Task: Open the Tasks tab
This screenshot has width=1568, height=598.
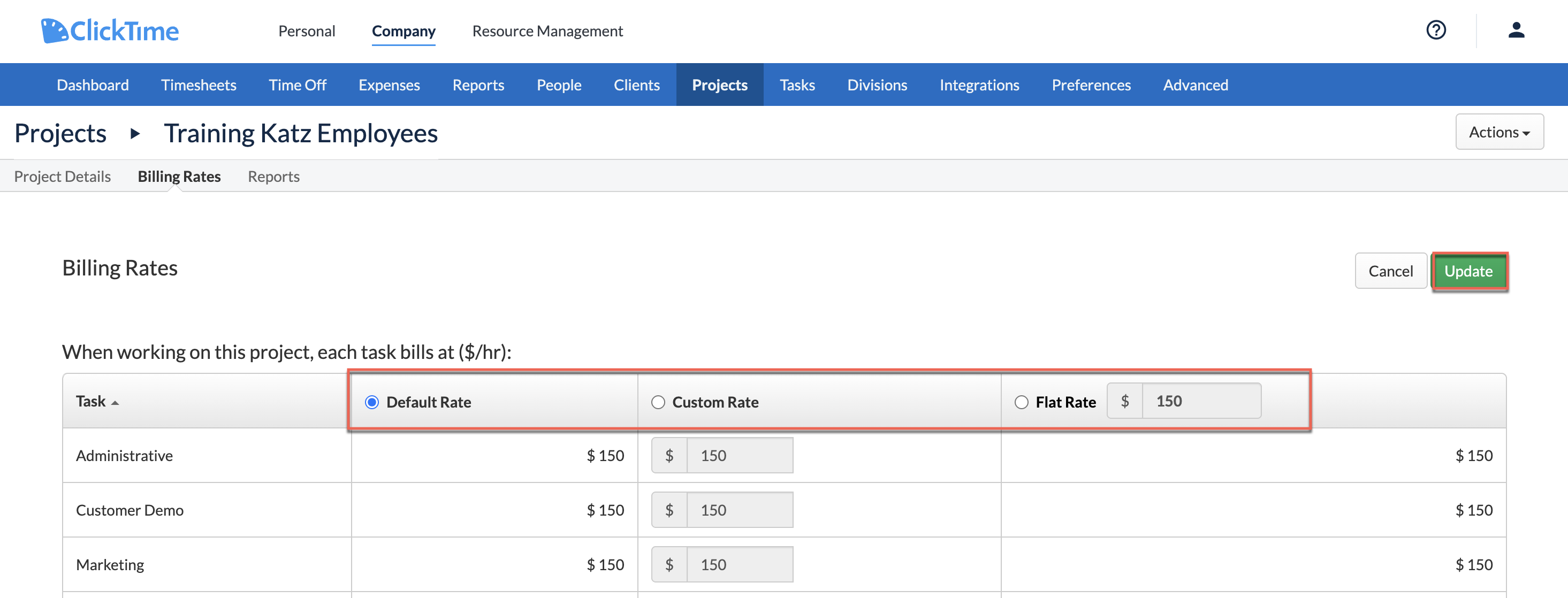Action: tap(797, 85)
